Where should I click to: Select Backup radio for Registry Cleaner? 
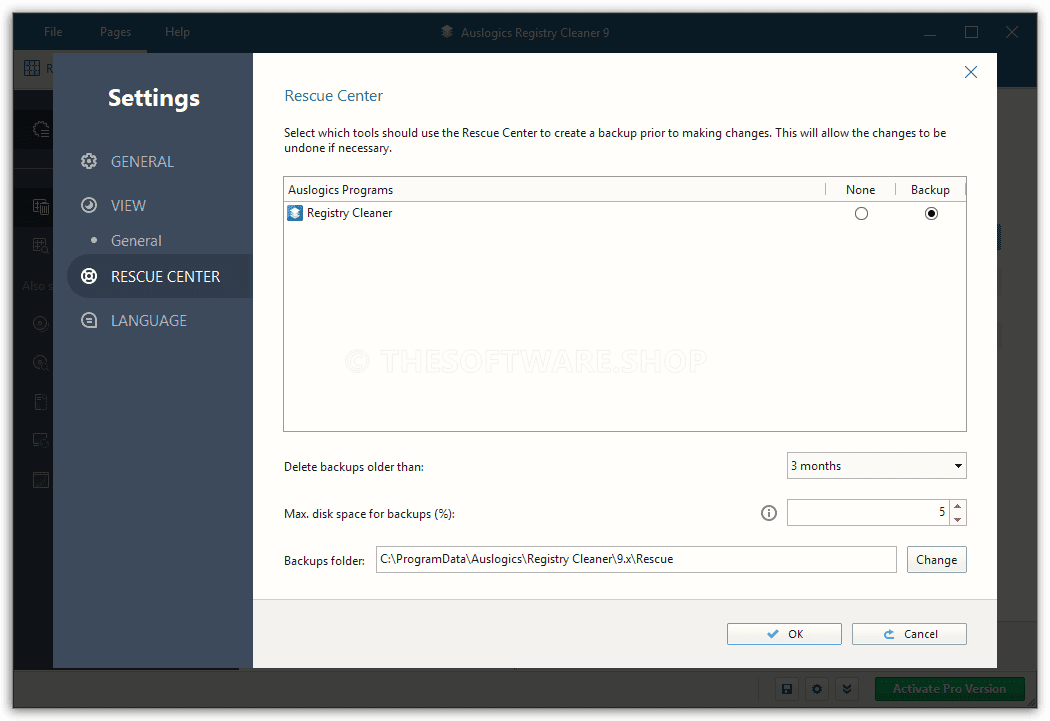(931, 214)
